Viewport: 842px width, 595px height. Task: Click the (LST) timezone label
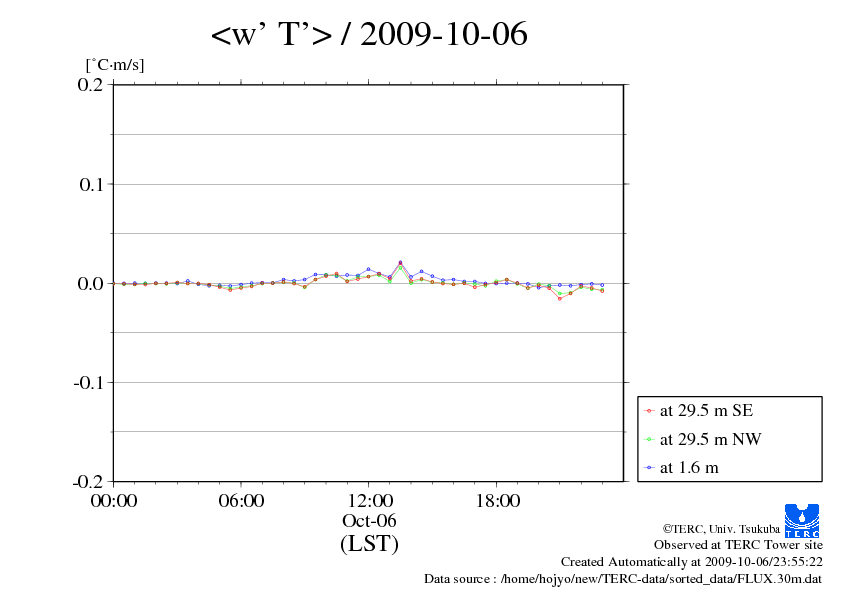tap(369, 544)
